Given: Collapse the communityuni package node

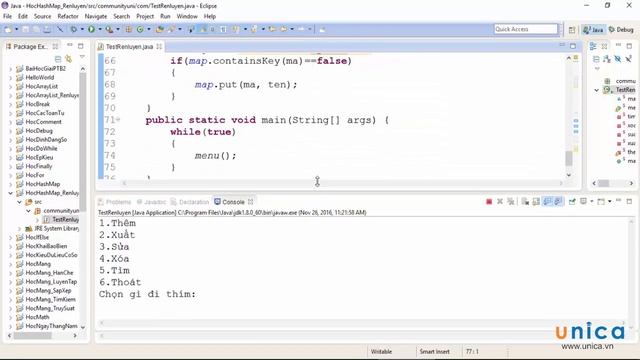Looking at the screenshot, I should click(28, 211).
